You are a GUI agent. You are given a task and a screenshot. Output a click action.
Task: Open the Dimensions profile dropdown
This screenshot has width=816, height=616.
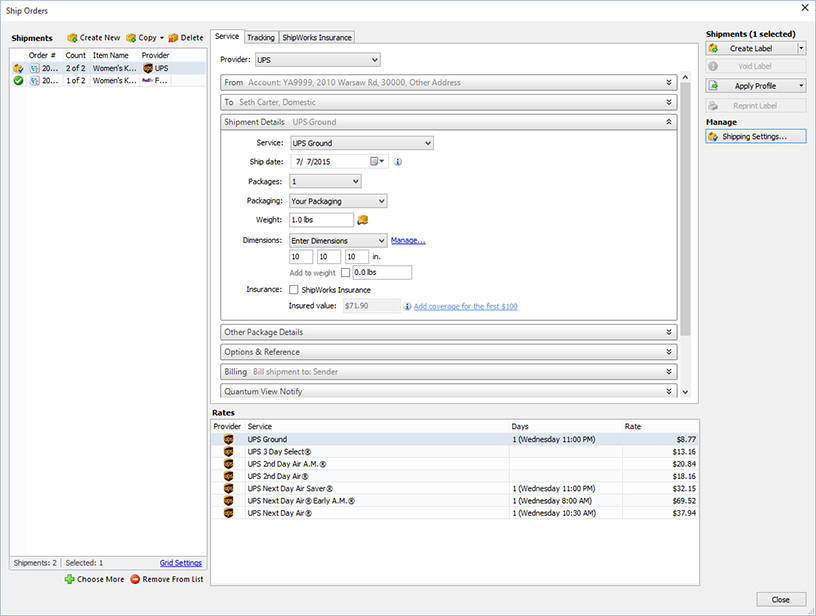point(338,241)
